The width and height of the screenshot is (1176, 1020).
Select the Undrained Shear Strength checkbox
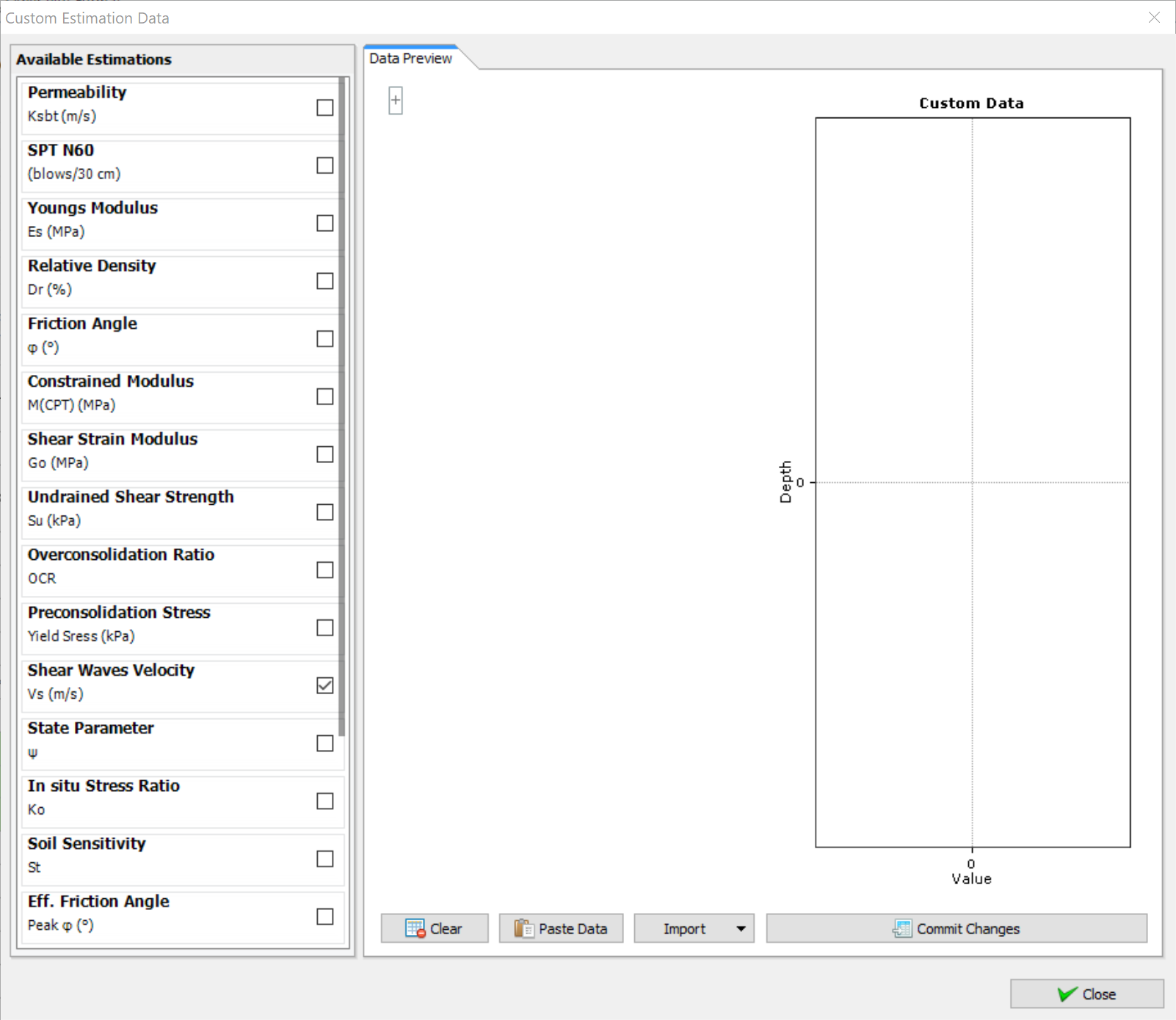click(324, 512)
